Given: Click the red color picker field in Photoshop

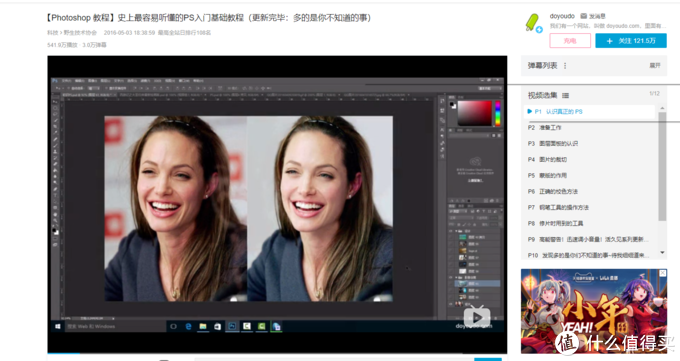Looking at the screenshot, I should [x=475, y=113].
